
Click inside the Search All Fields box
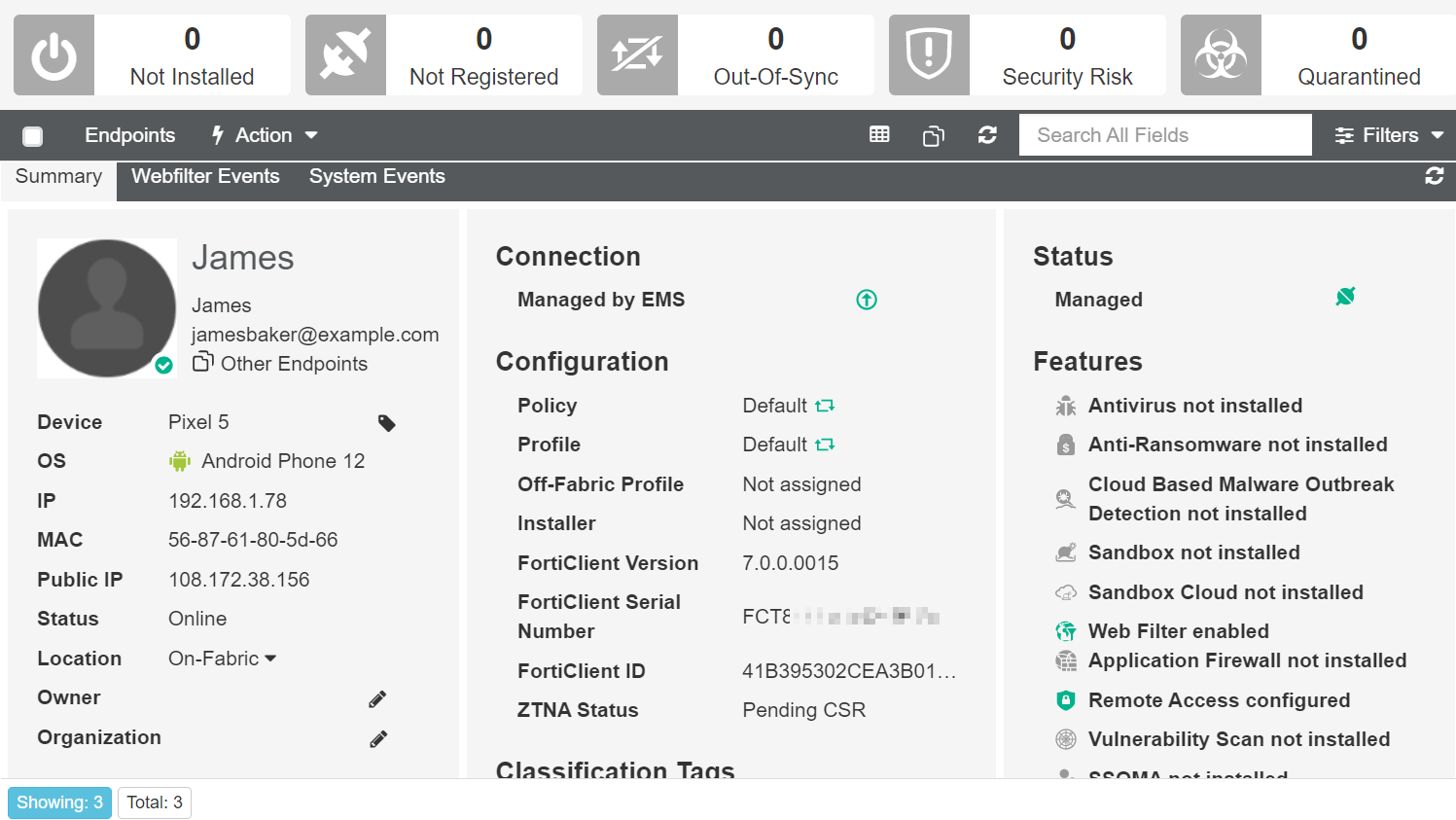(1164, 134)
